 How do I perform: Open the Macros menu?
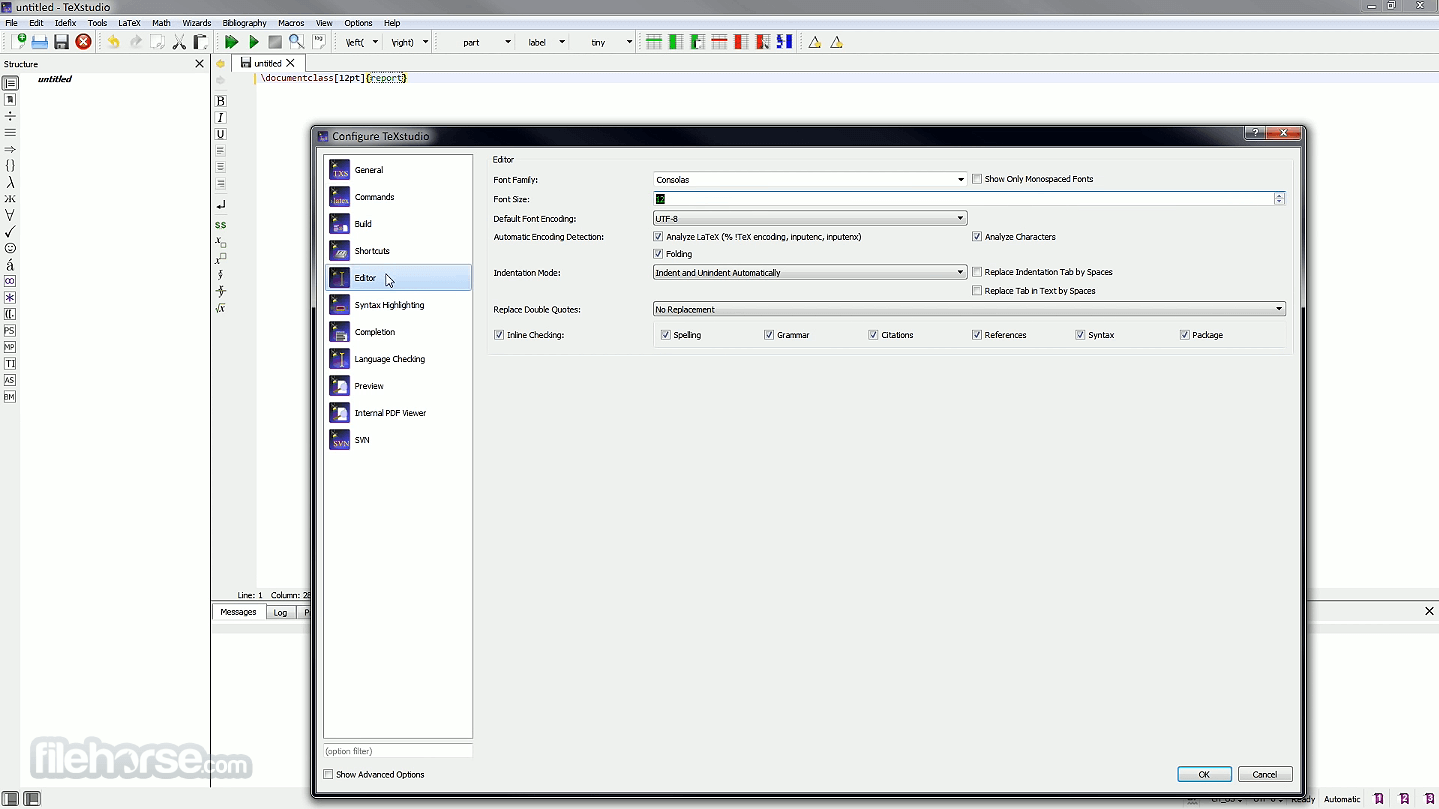tap(291, 23)
